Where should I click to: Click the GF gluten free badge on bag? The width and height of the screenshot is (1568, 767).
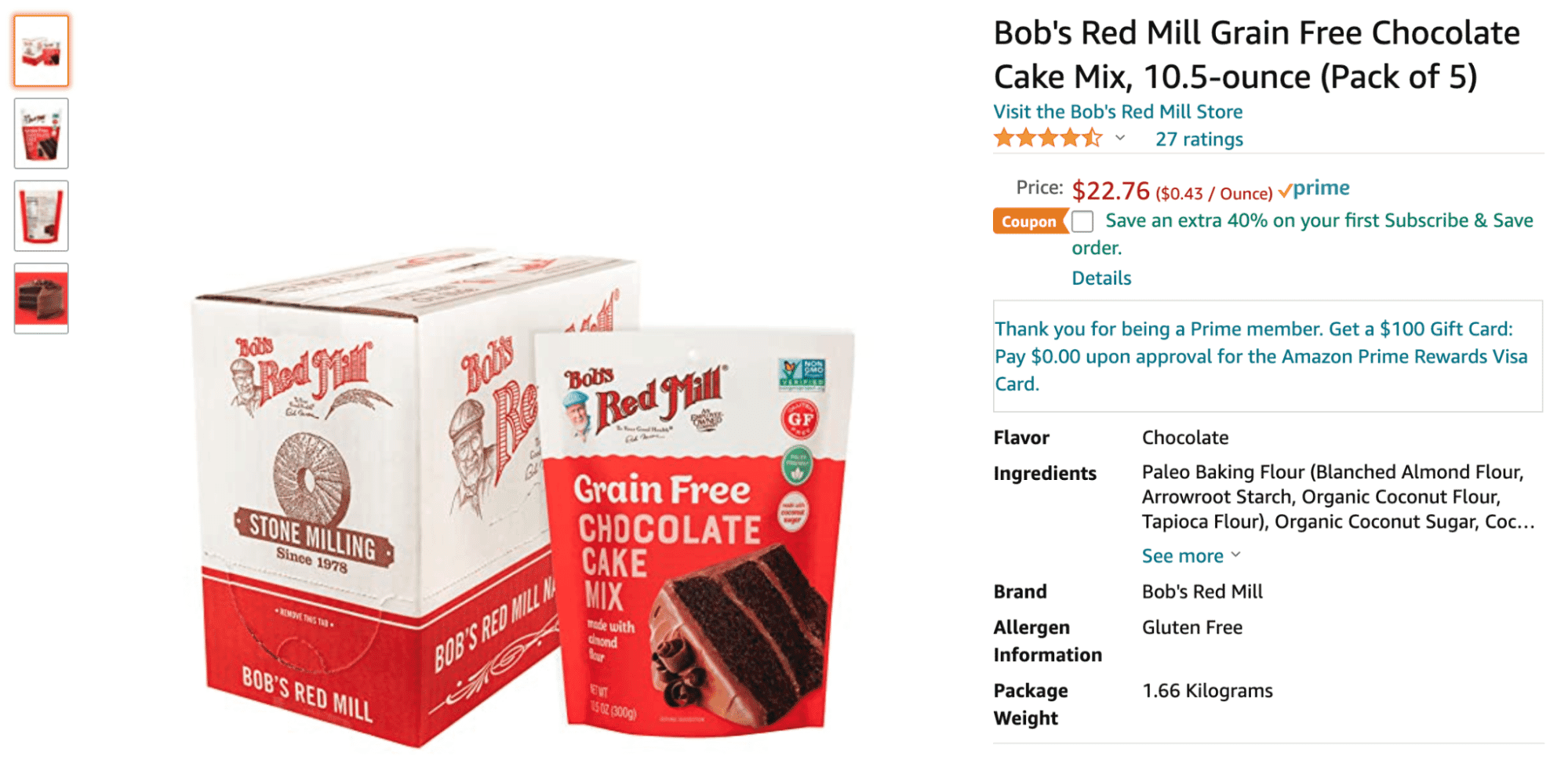coord(800,420)
